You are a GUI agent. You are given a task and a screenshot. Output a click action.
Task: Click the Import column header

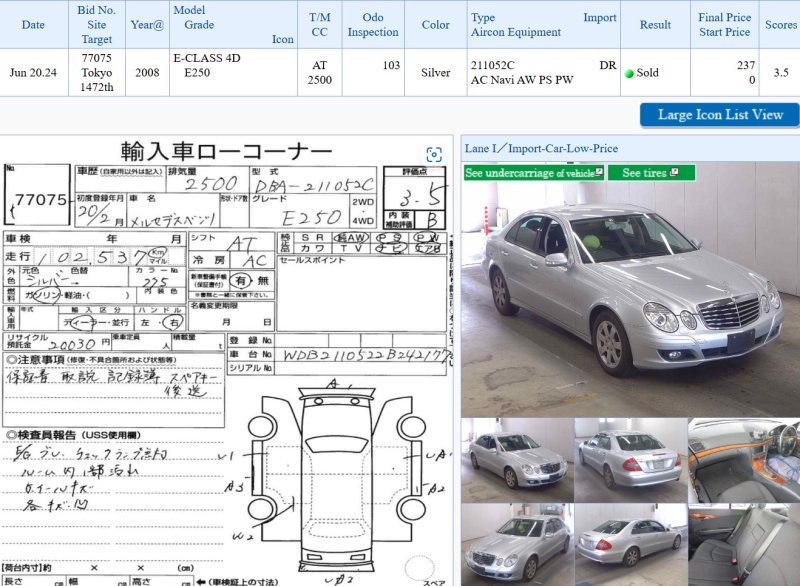point(600,17)
